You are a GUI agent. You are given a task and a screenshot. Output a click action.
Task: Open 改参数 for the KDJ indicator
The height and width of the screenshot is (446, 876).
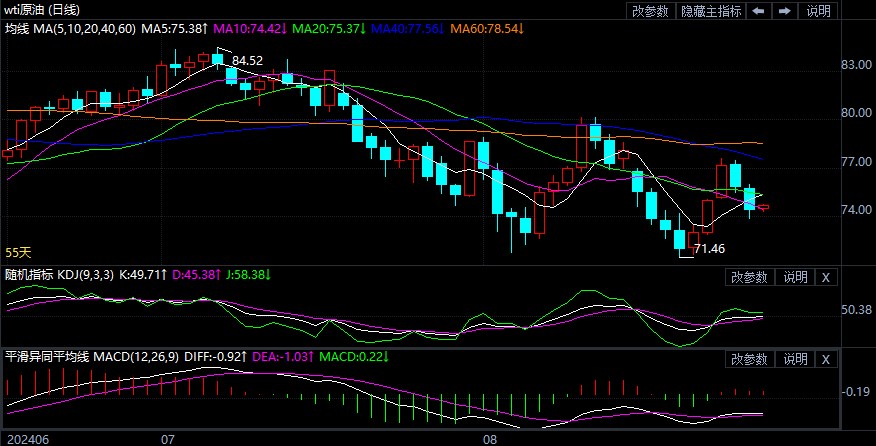point(748,277)
